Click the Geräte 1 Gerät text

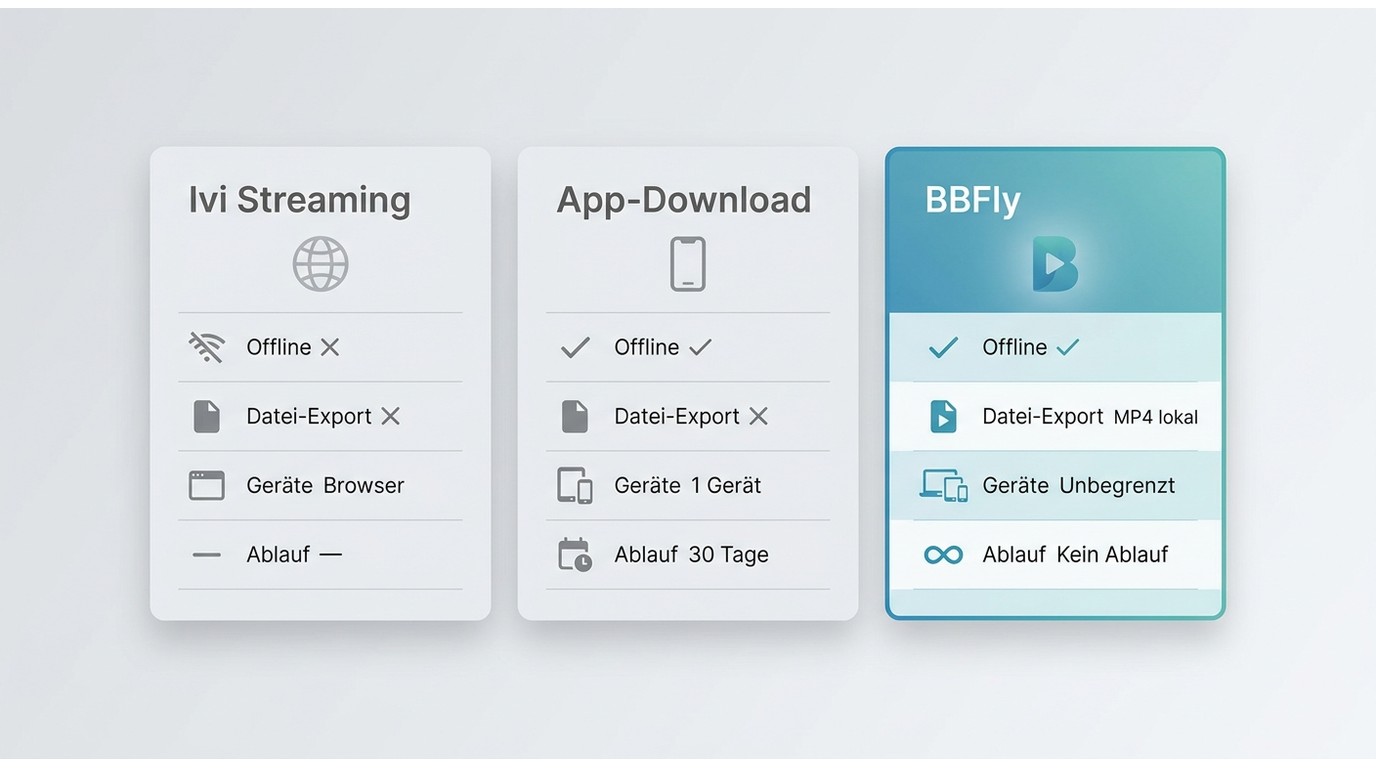pyautogui.click(x=688, y=486)
